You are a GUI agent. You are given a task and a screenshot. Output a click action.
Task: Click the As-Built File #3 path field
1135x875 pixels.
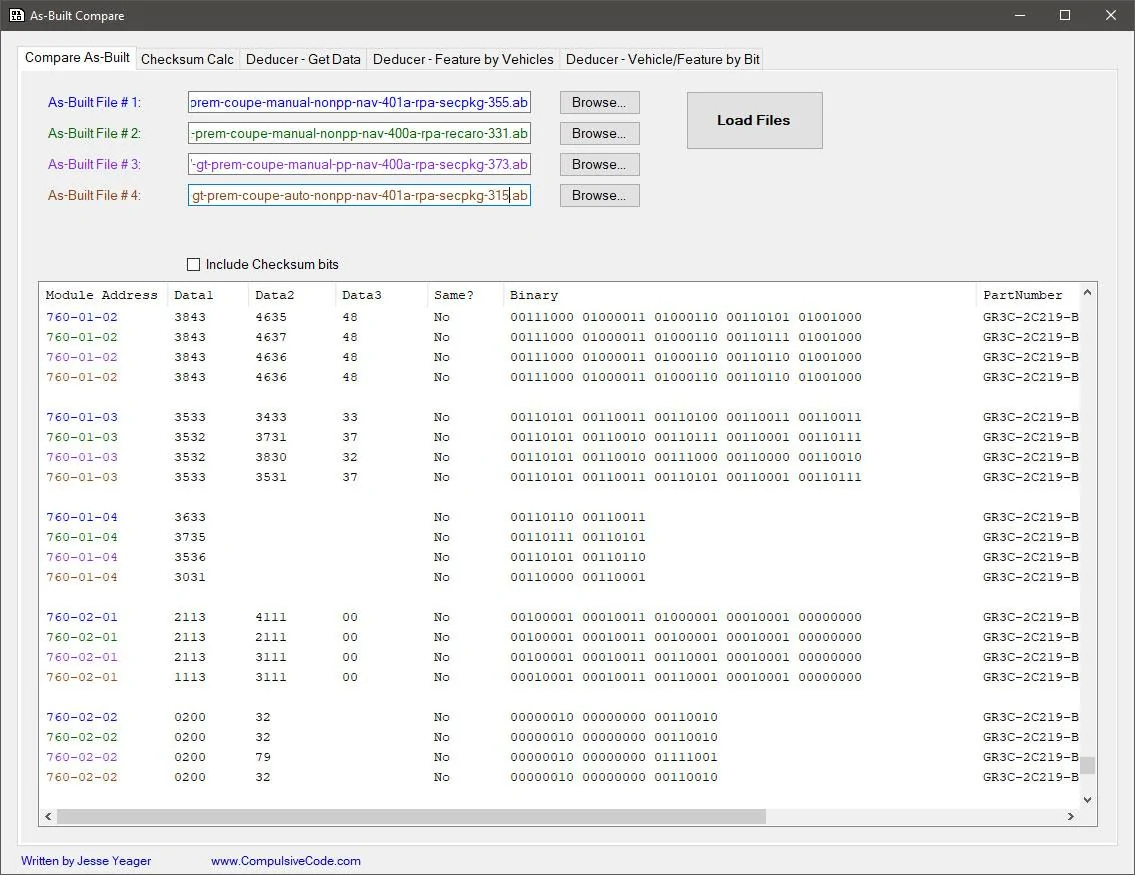point(359,164)
